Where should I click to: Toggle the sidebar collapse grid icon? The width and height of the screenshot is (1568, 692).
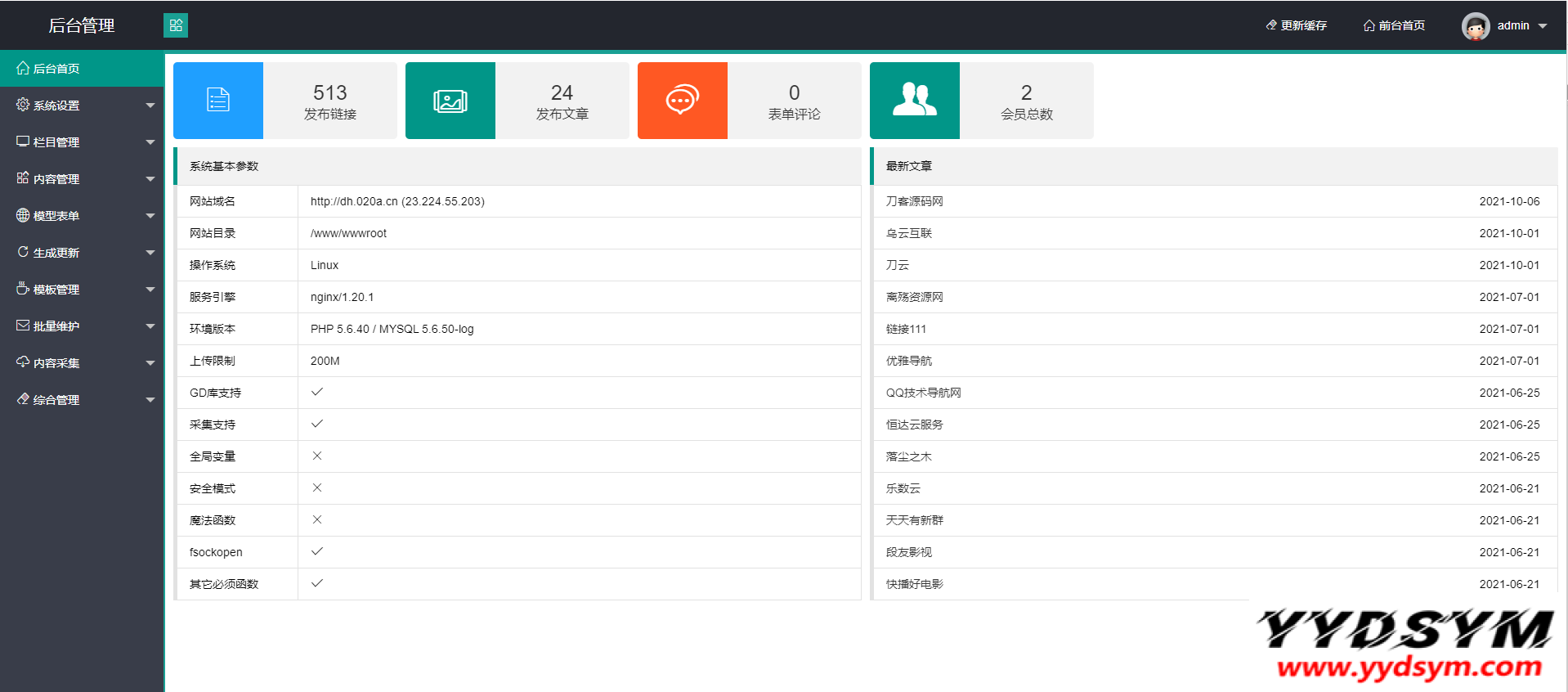pyautogui.click(x=176, y=25)
